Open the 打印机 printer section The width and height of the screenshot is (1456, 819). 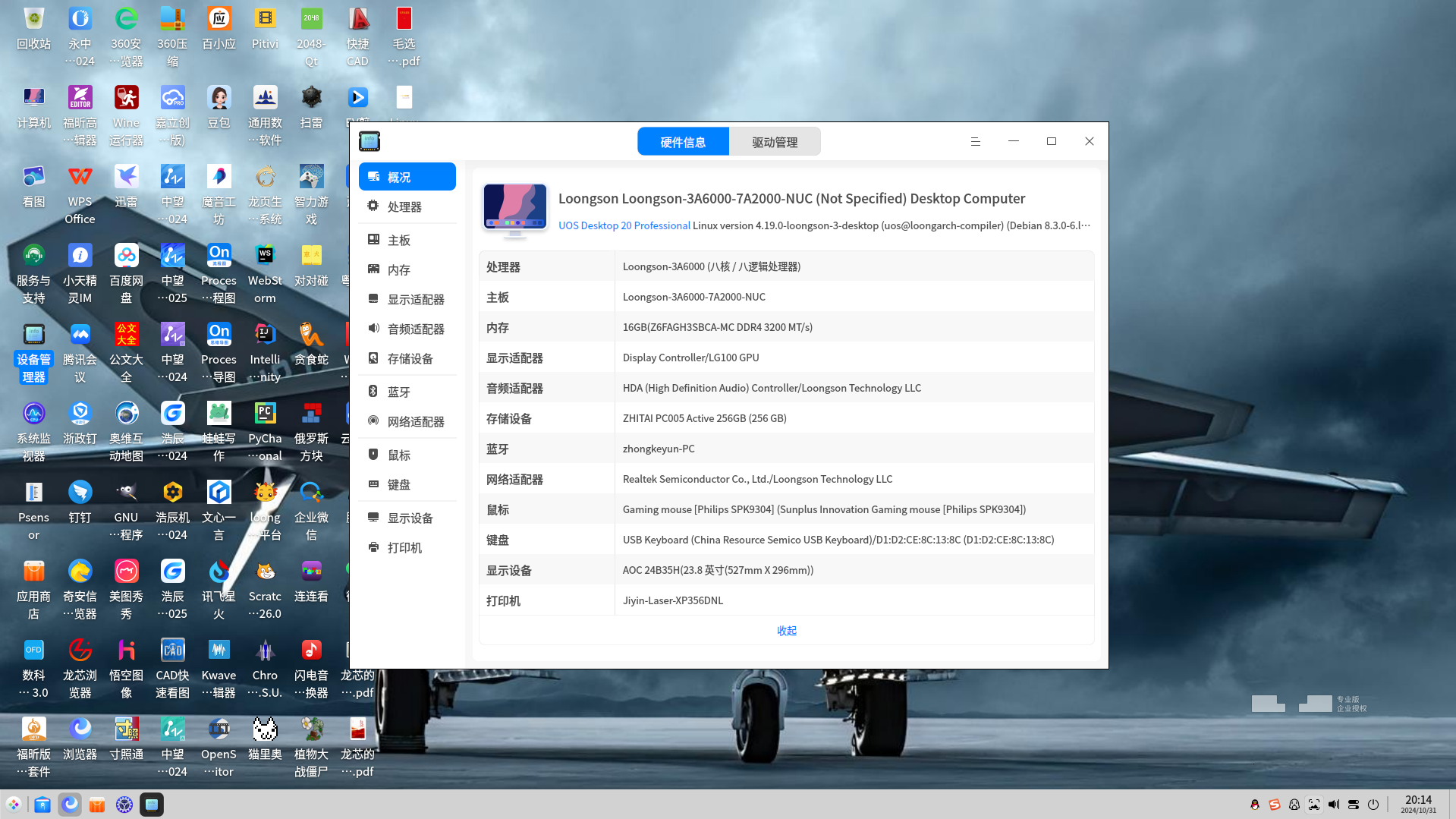[404, 547]
